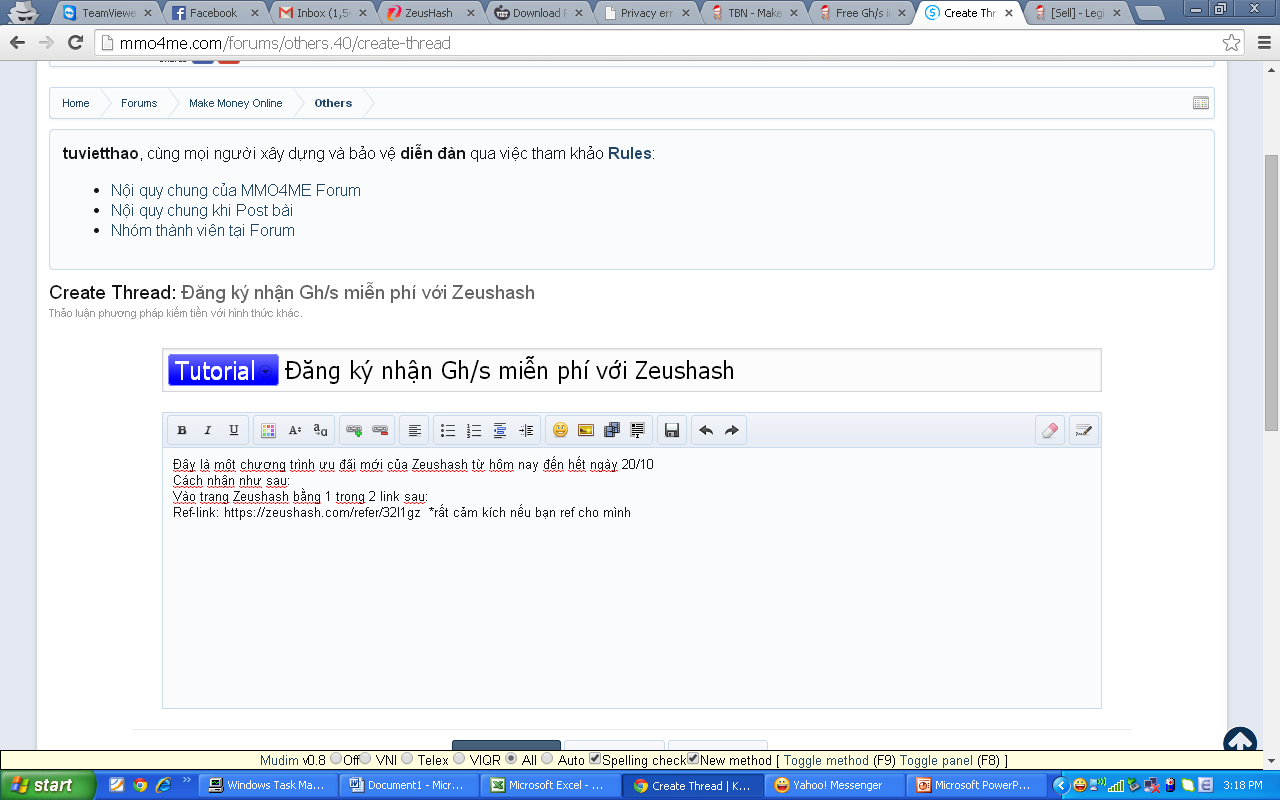Undo the last edit

tap(706, 430)
